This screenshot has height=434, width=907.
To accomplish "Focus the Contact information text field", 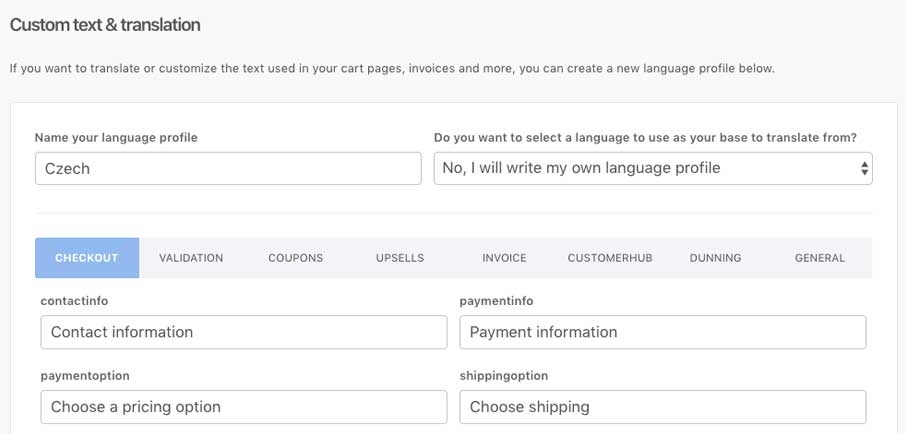I will click(x=244, y=332).
